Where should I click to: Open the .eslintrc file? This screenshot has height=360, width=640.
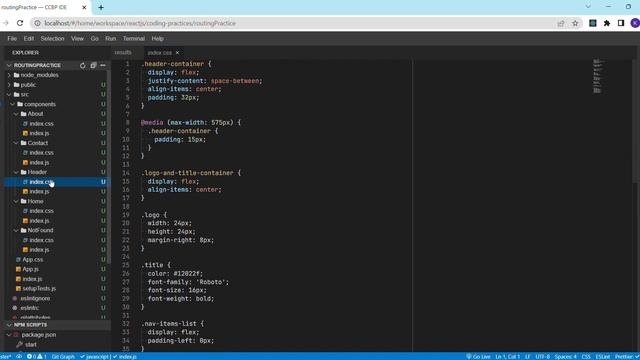tap(29, 308)
